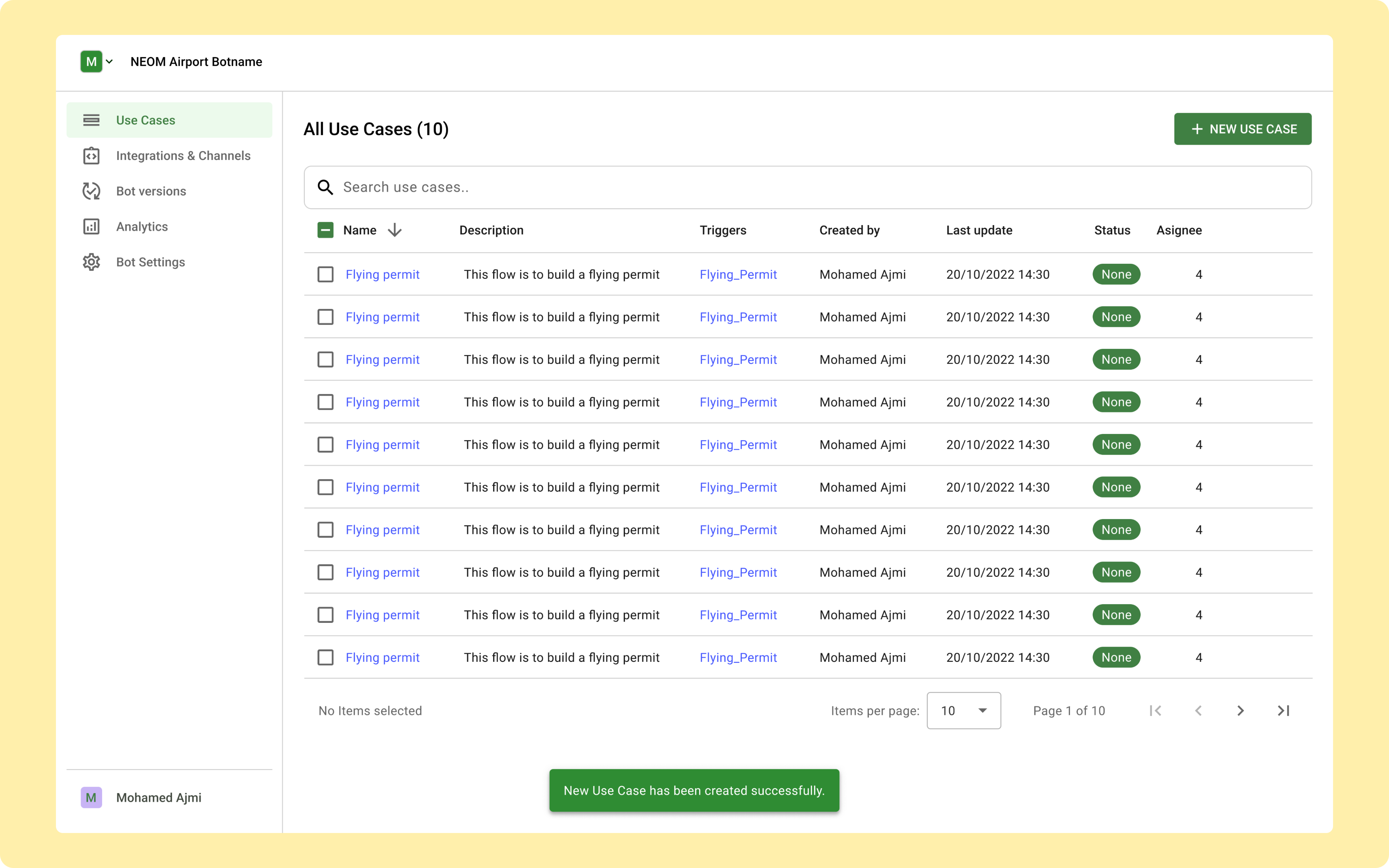Open Integrations & Channels via its icon

pyautogui.click(x=92, y=156)
